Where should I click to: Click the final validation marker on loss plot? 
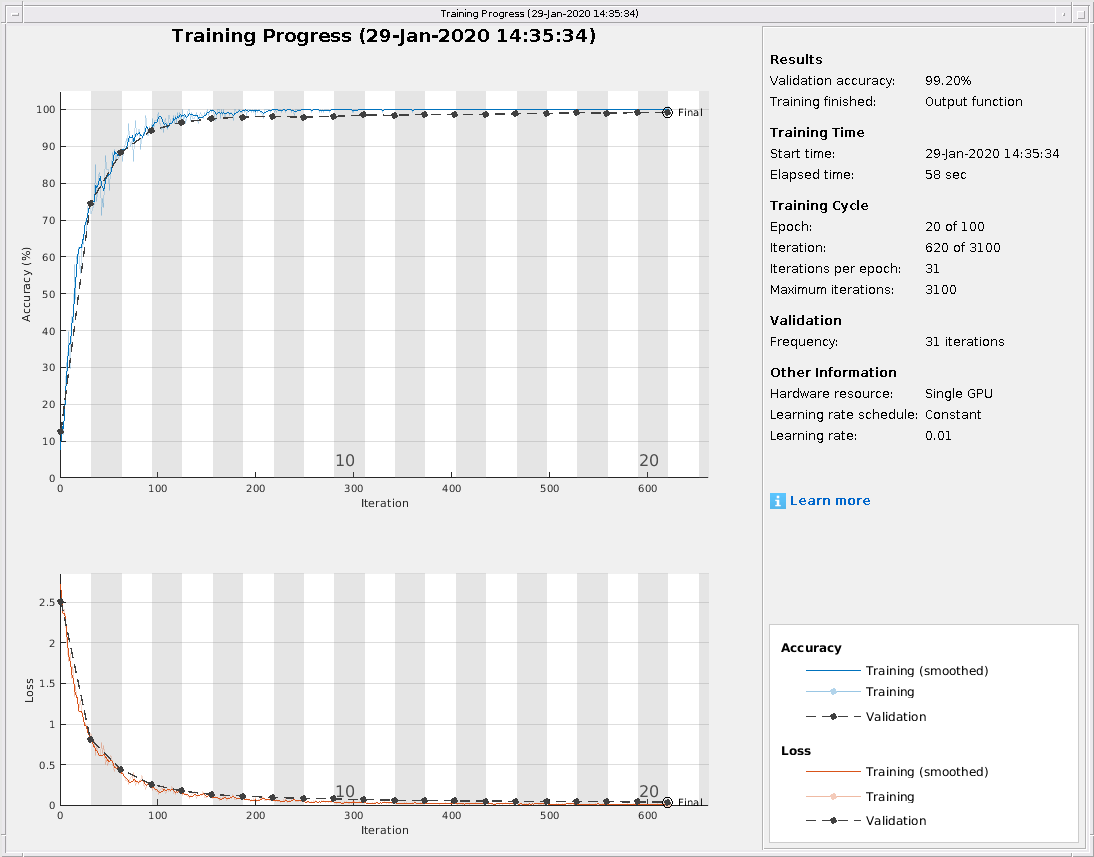point(667,803)
